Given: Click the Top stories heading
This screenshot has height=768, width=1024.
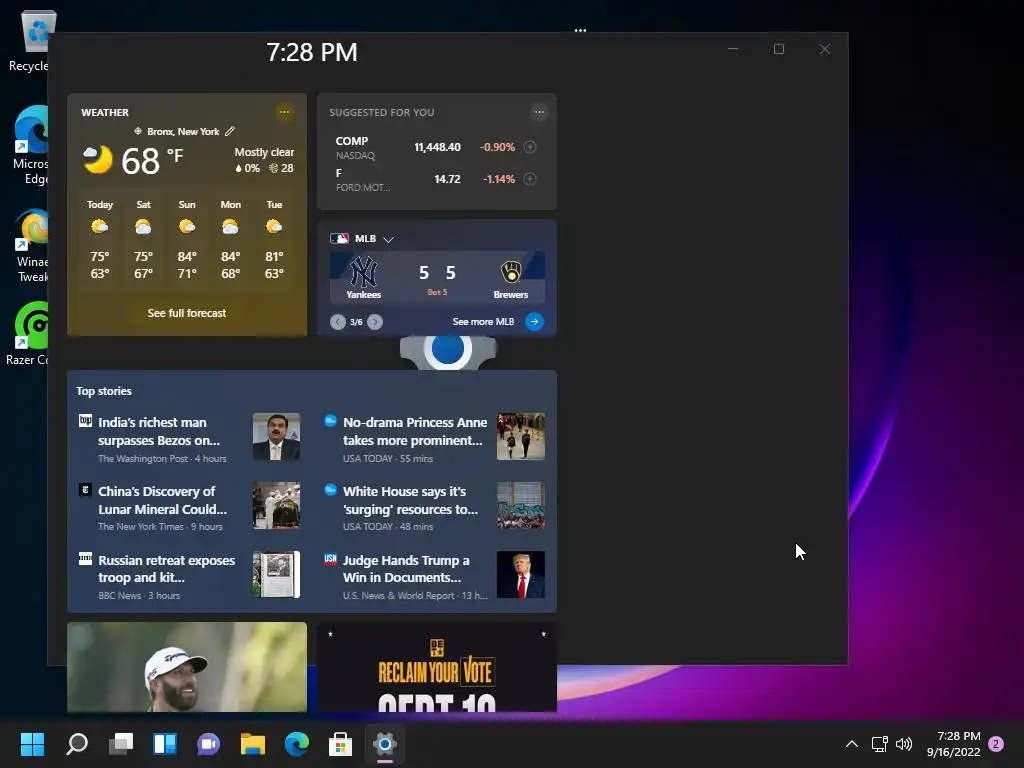Looking at the screenshot, I should coord(104,391).
